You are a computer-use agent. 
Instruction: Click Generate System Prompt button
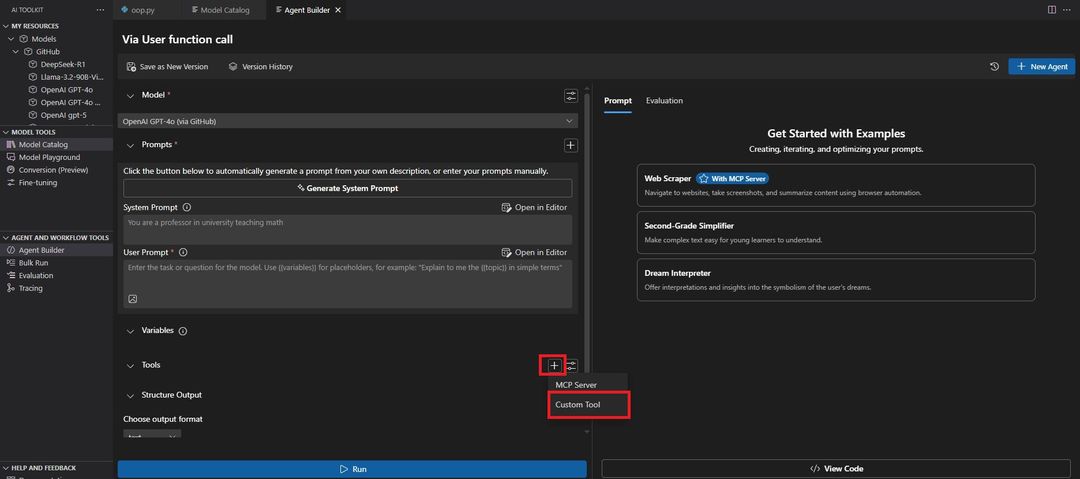tap(347, 188)
